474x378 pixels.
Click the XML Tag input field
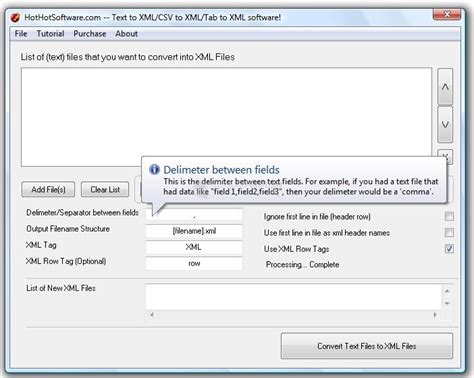click(x=194, y=247)
